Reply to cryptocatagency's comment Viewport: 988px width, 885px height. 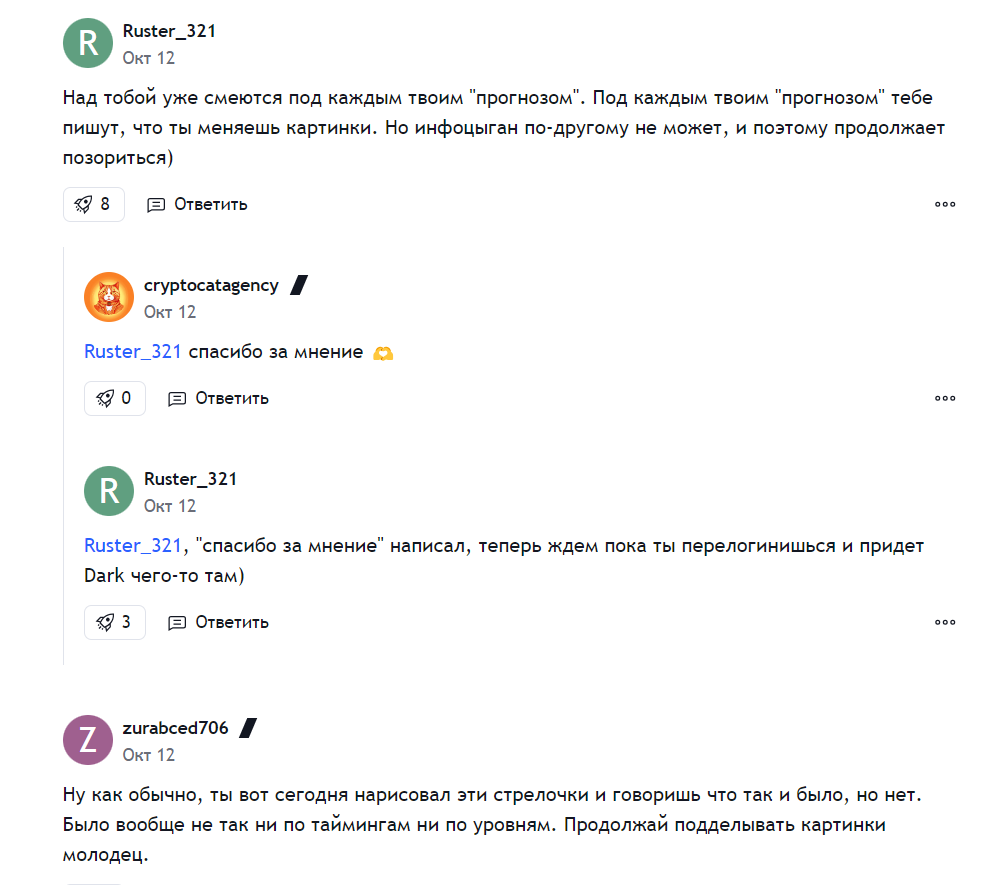pos(218,398)
